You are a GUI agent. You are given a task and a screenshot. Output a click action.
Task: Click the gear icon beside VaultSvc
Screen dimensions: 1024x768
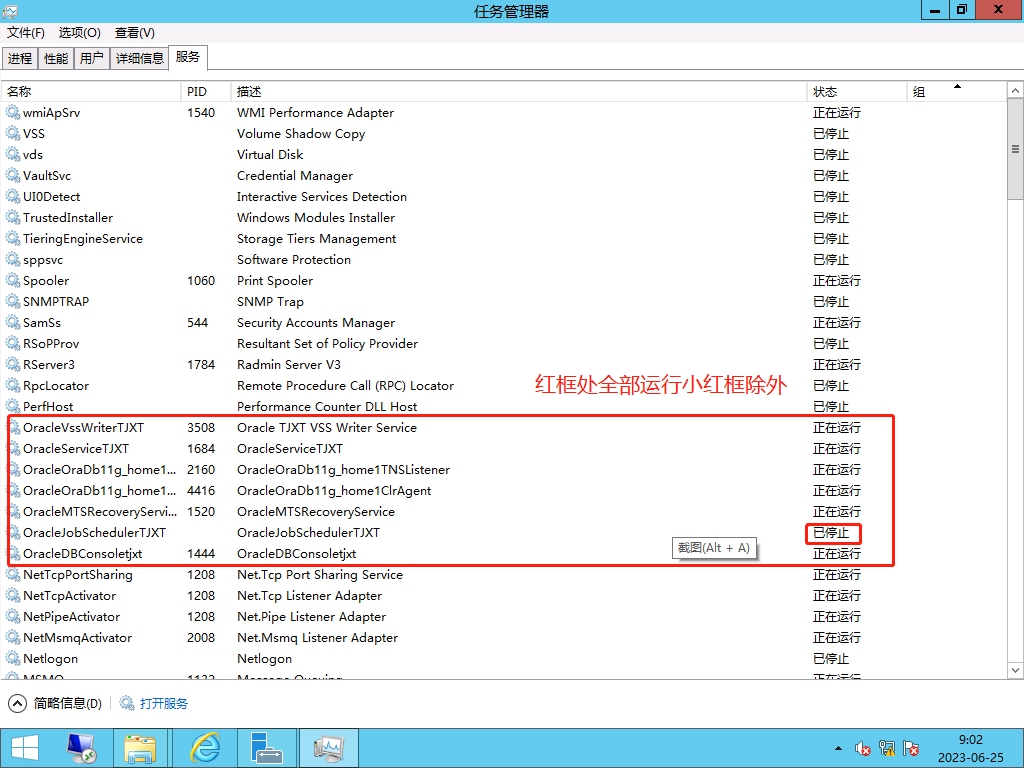pos(12,176)
